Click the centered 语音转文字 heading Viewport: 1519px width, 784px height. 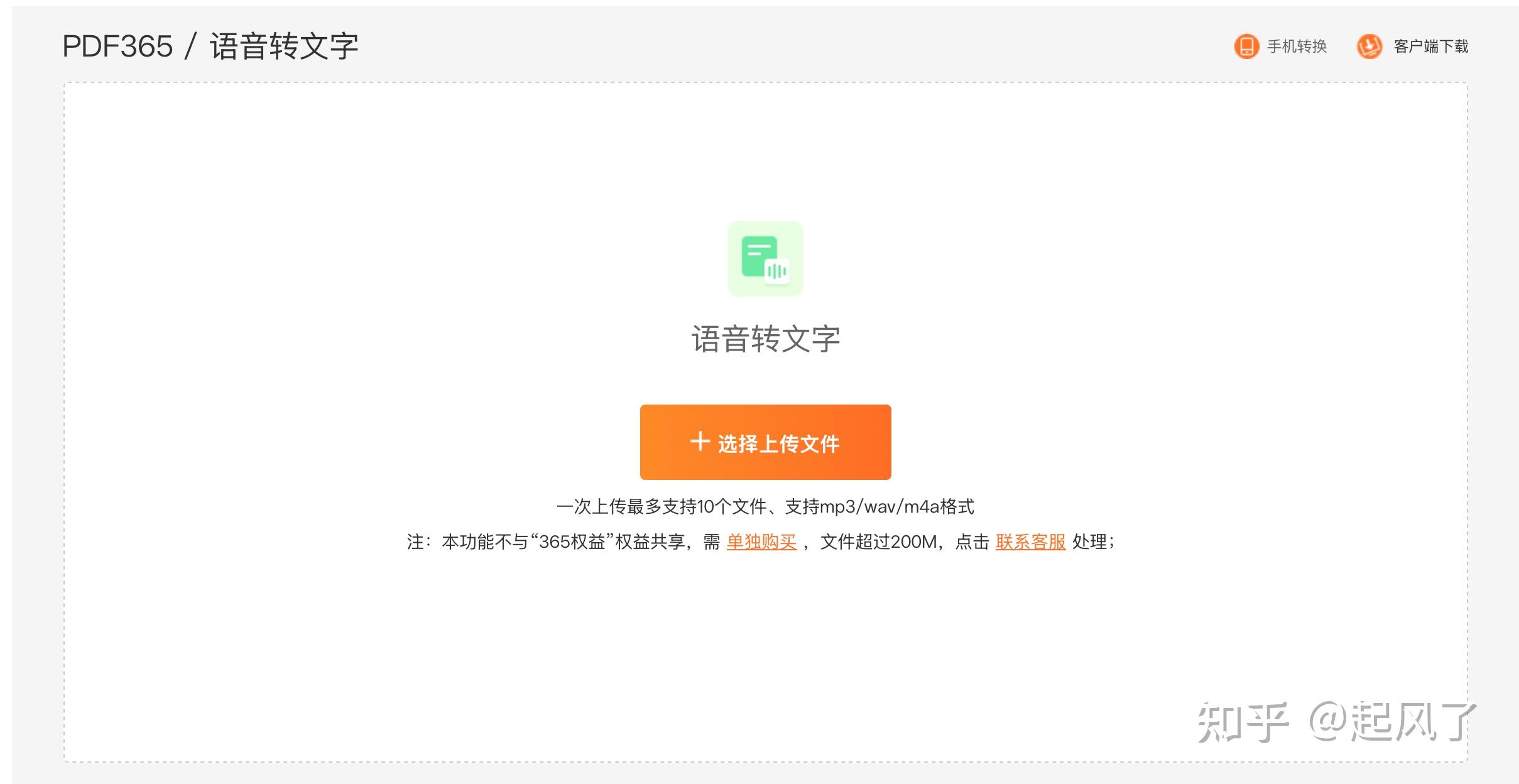[x=765, y=339]
